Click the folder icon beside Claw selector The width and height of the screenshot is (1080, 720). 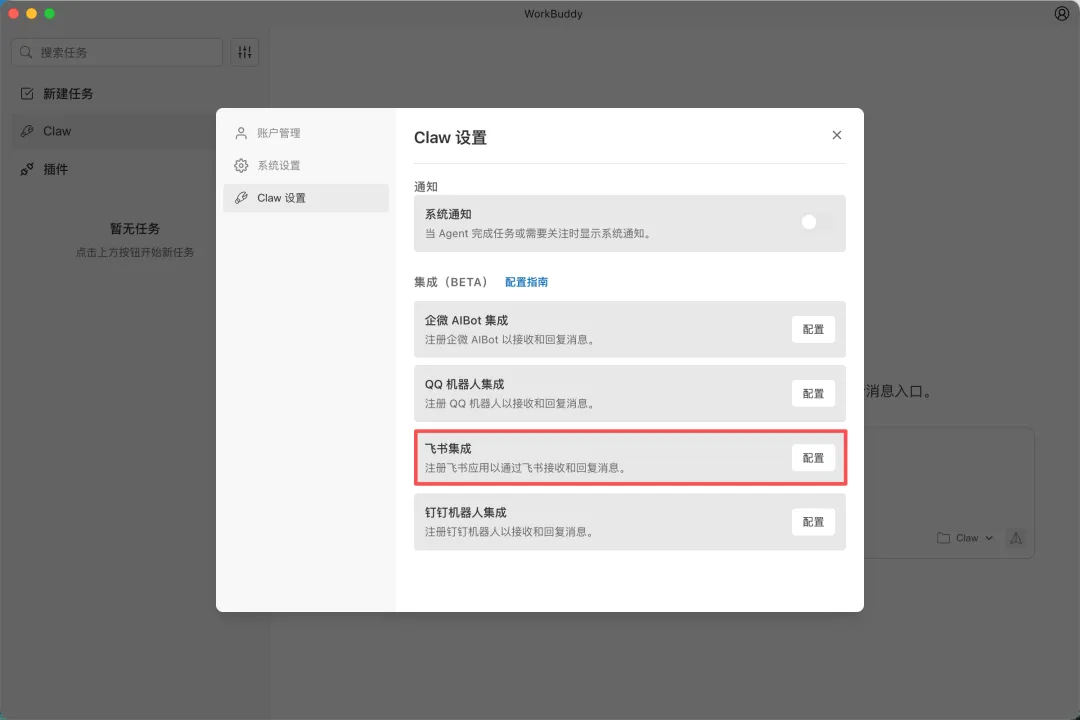pos(943,538)
